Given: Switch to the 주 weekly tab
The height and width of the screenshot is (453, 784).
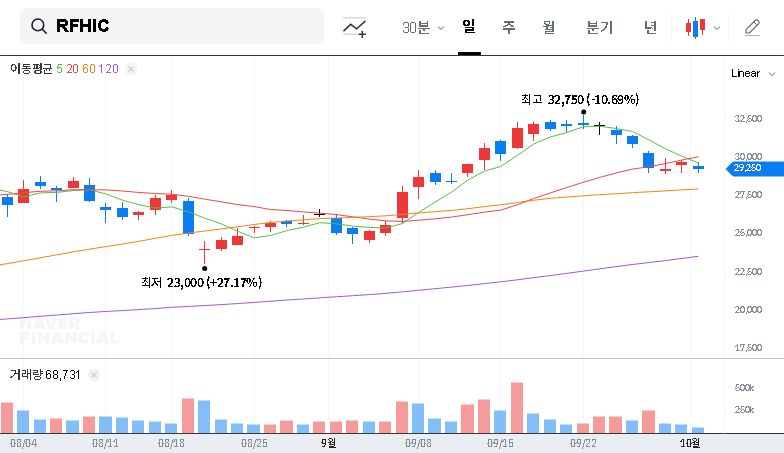Looking at the screenshot, I should [508, 27].
